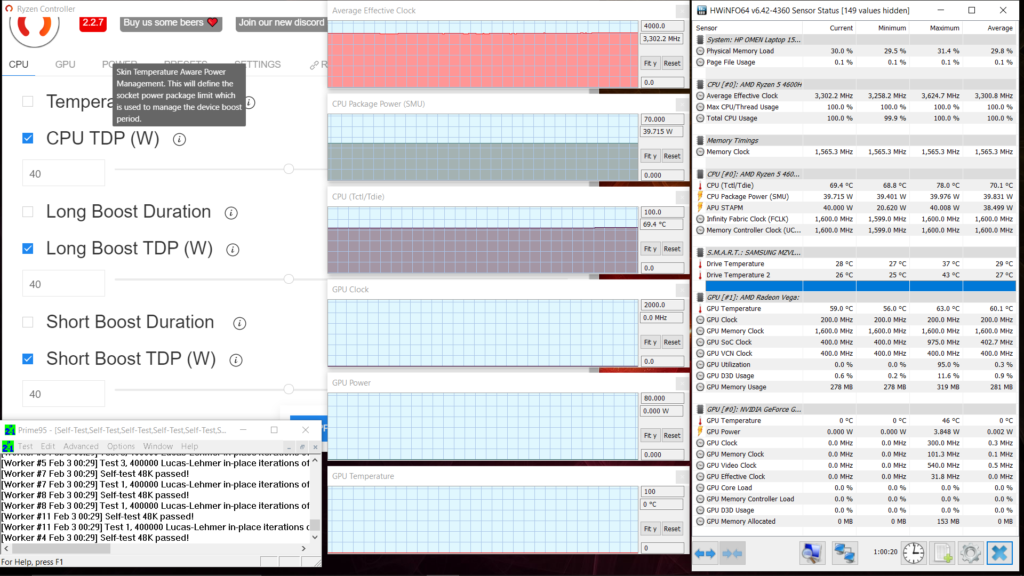Click lightning icon of CPU Package Power row
This screenshot has height=576, width=1024.
[x=700, y=197]
